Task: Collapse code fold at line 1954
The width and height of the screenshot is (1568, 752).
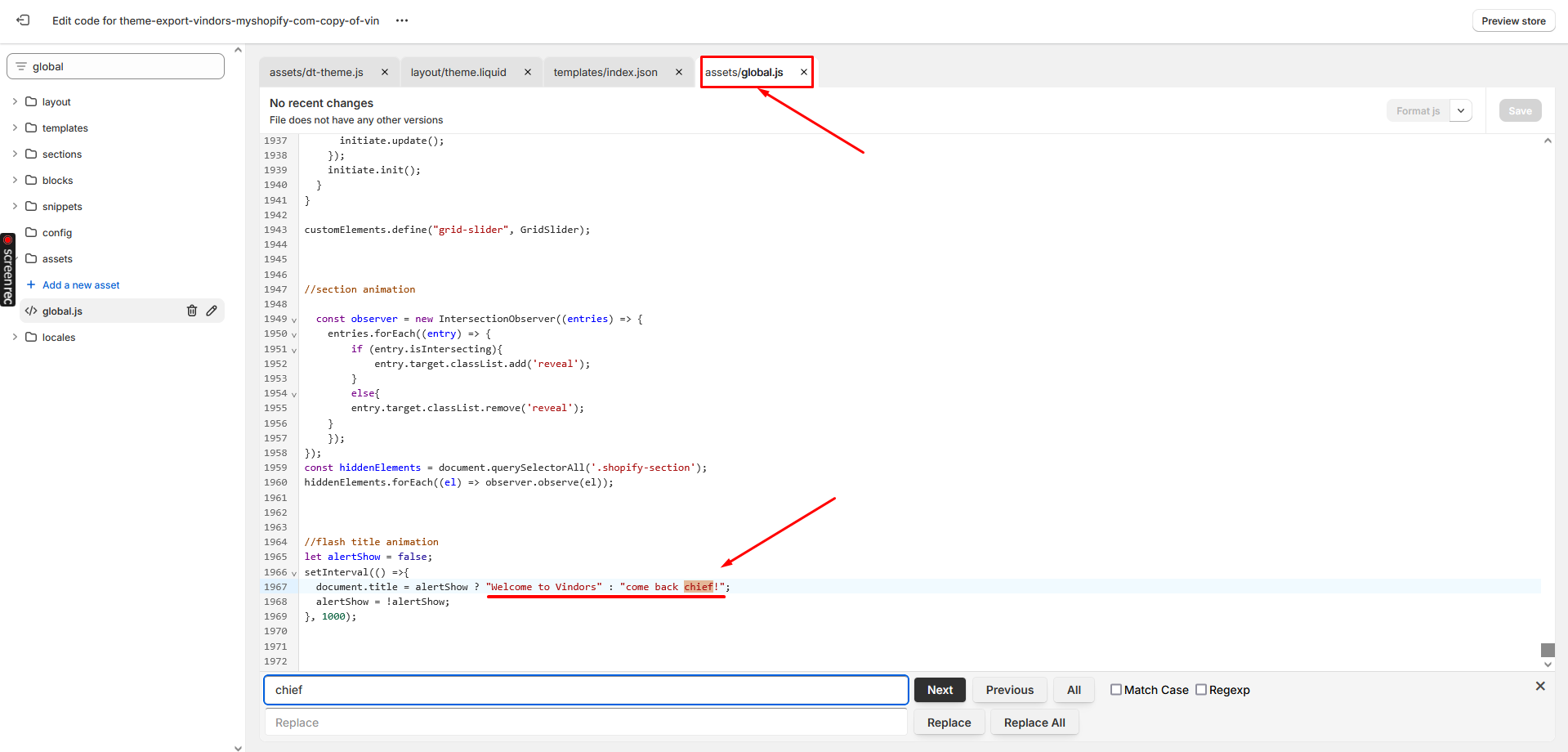Action: click(x=294, y=394)
